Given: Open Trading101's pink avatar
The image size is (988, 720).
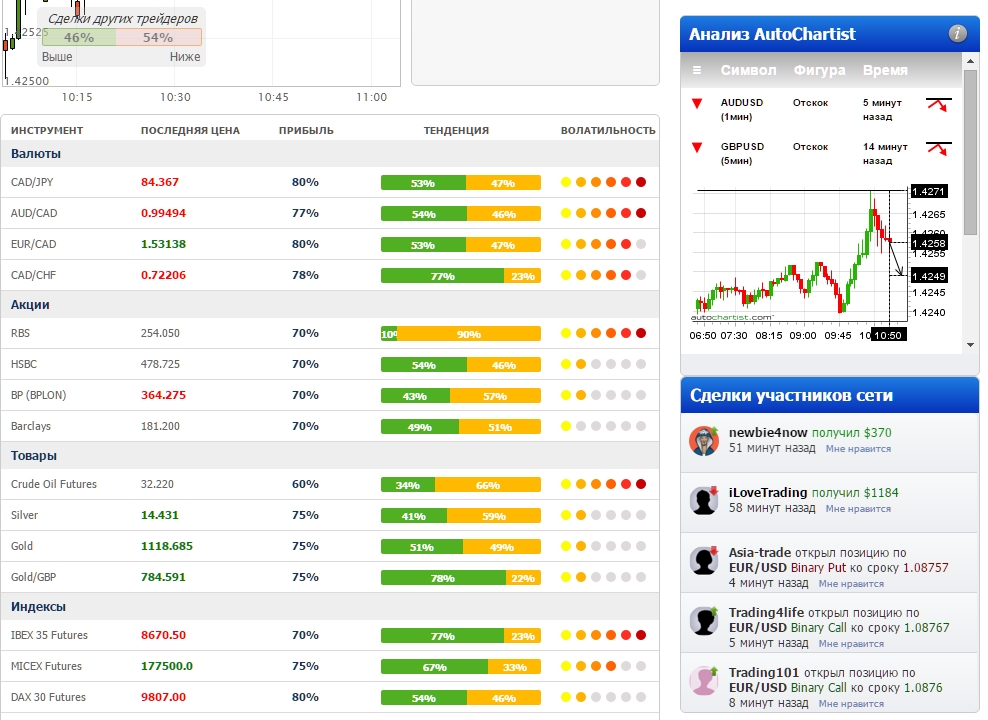Looking at the screenshot, I should coord(705,681).
